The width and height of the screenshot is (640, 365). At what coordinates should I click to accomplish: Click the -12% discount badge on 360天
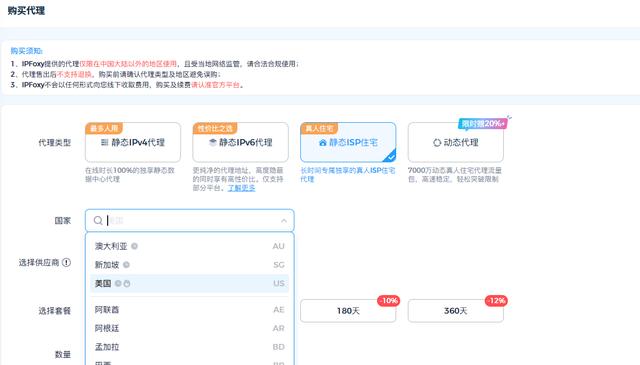click(496, 301)
